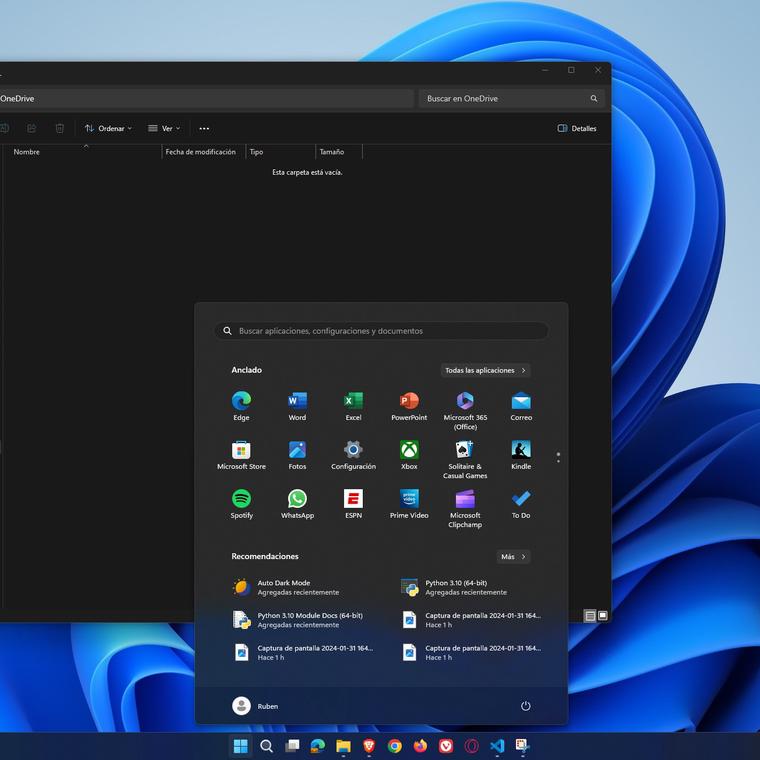760x760 pixels.
Task: Expand the Ordenar dropdown
Action: (108, 128)
